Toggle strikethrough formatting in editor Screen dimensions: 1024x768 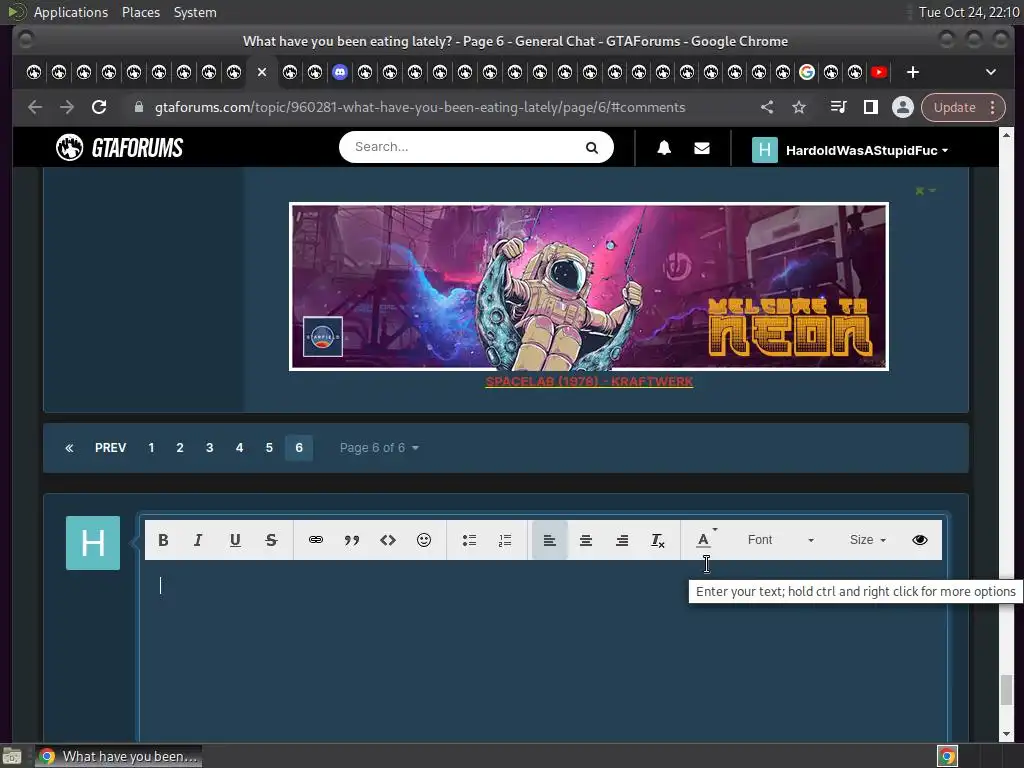tap(271, 540)
